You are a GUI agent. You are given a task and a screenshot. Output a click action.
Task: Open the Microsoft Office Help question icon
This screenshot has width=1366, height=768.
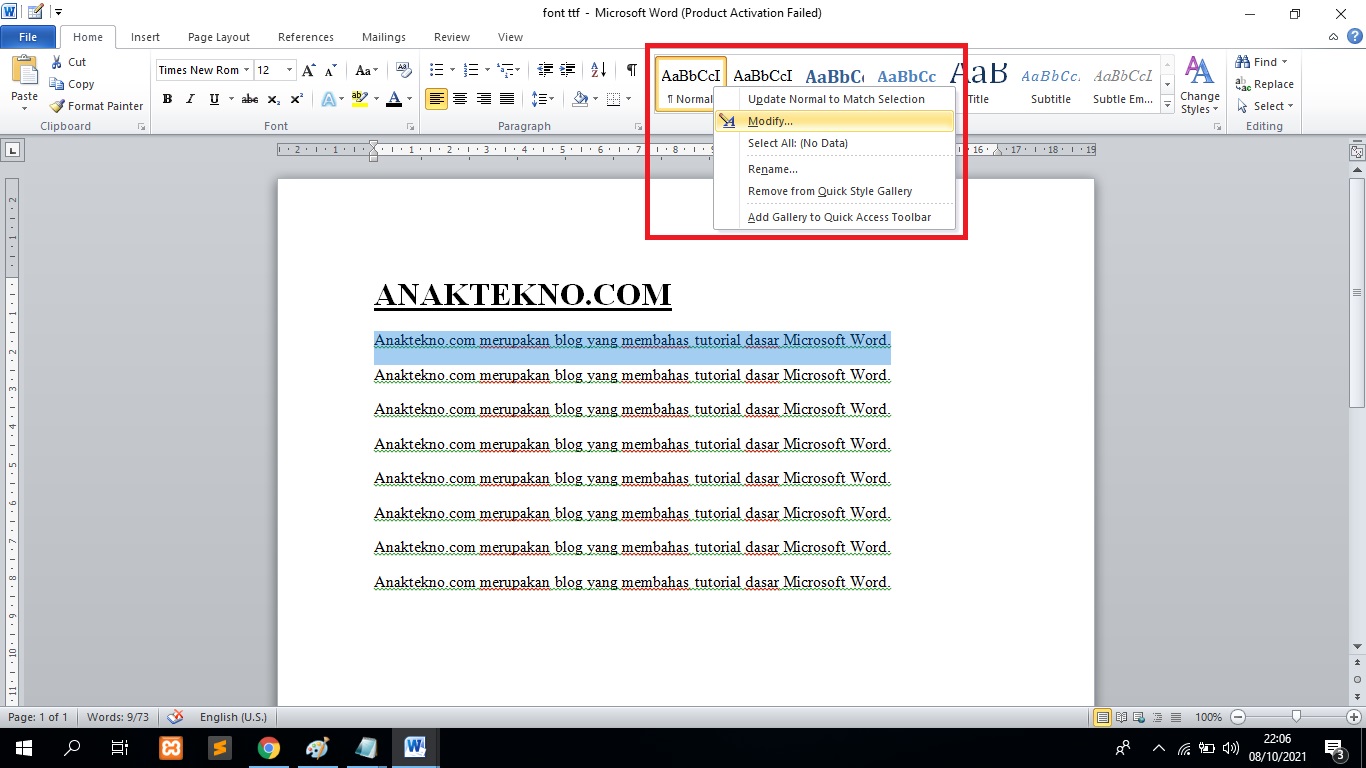click(x=1355, y=37)
